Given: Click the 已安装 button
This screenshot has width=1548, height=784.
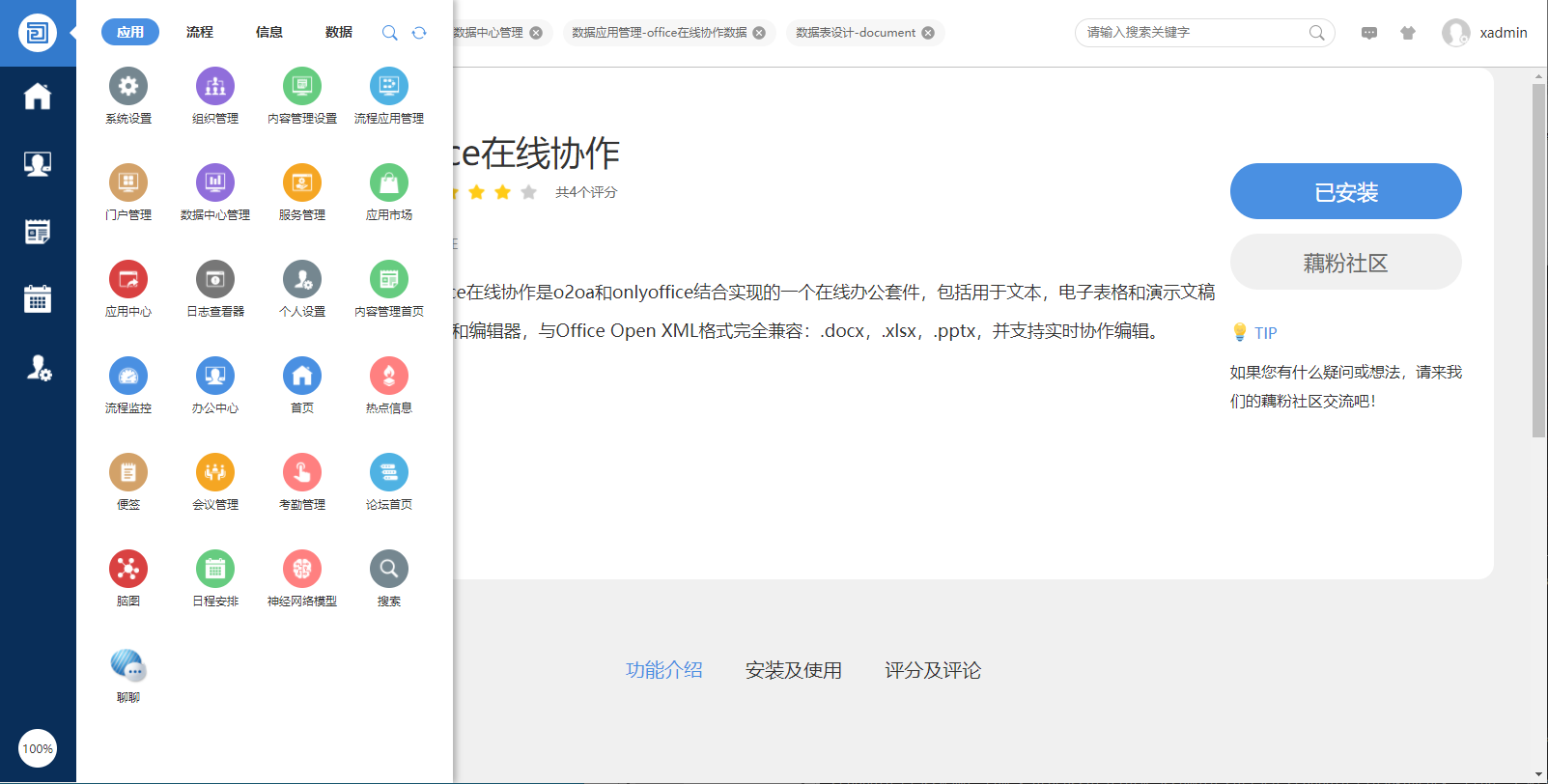Looking at the screenshot, I should 1345,191.
